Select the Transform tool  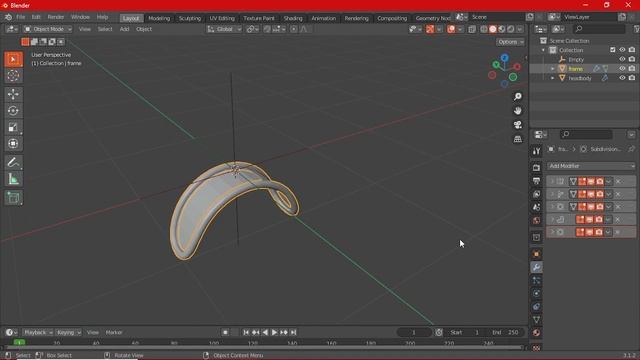pyautogui.click(x=13, y=143)
